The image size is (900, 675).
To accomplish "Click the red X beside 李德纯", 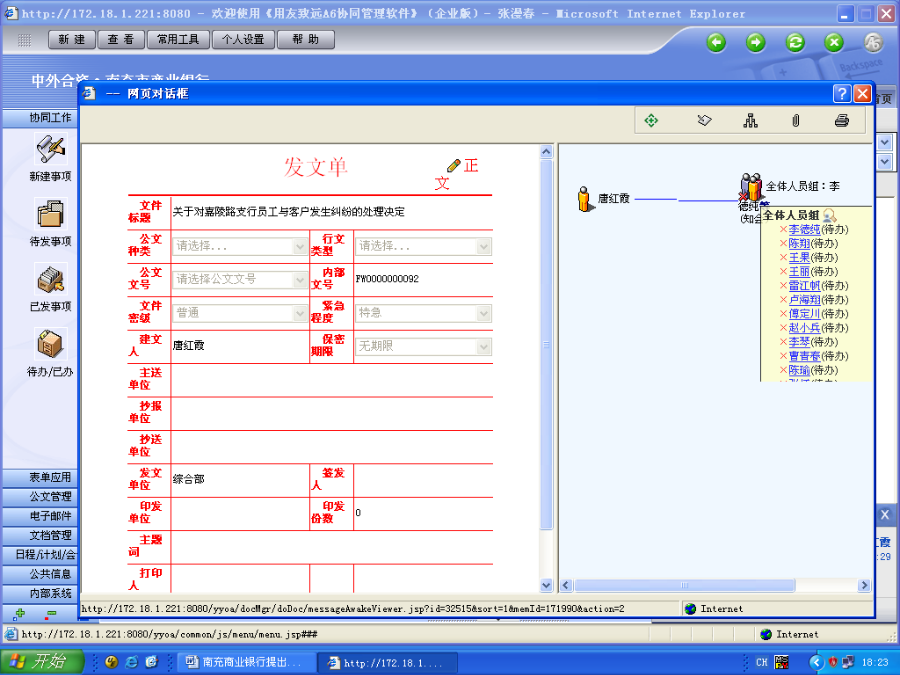I will [783, 230].
